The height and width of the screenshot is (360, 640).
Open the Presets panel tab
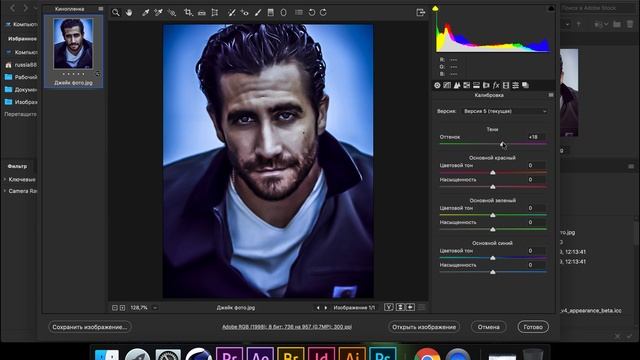click(x=516, y=85)
